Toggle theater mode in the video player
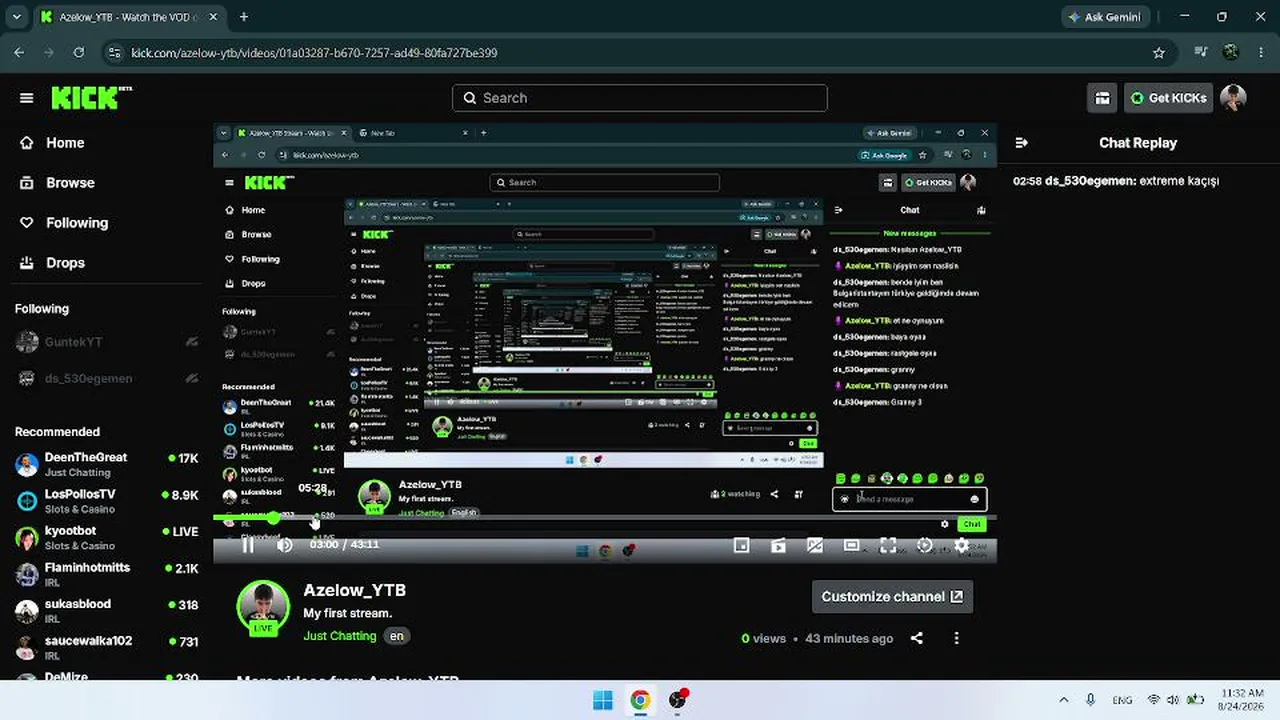The width and height of the screenshot is (1280, 720). coord(851,545)
